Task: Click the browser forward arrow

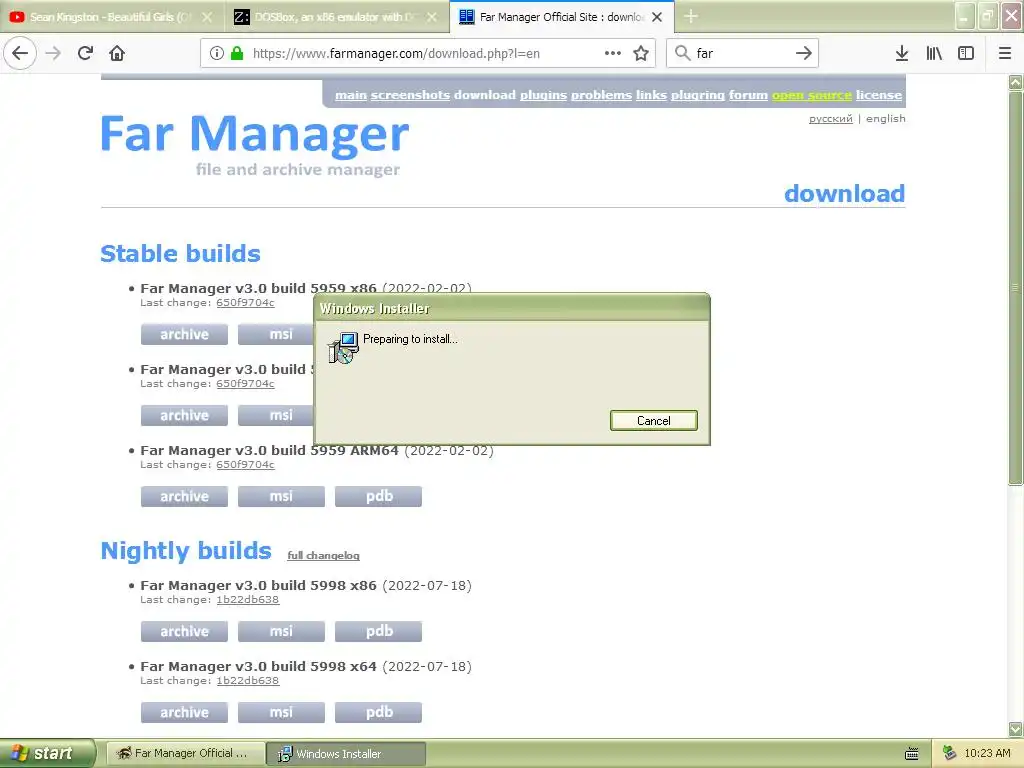Action: [x=53, y=53]
